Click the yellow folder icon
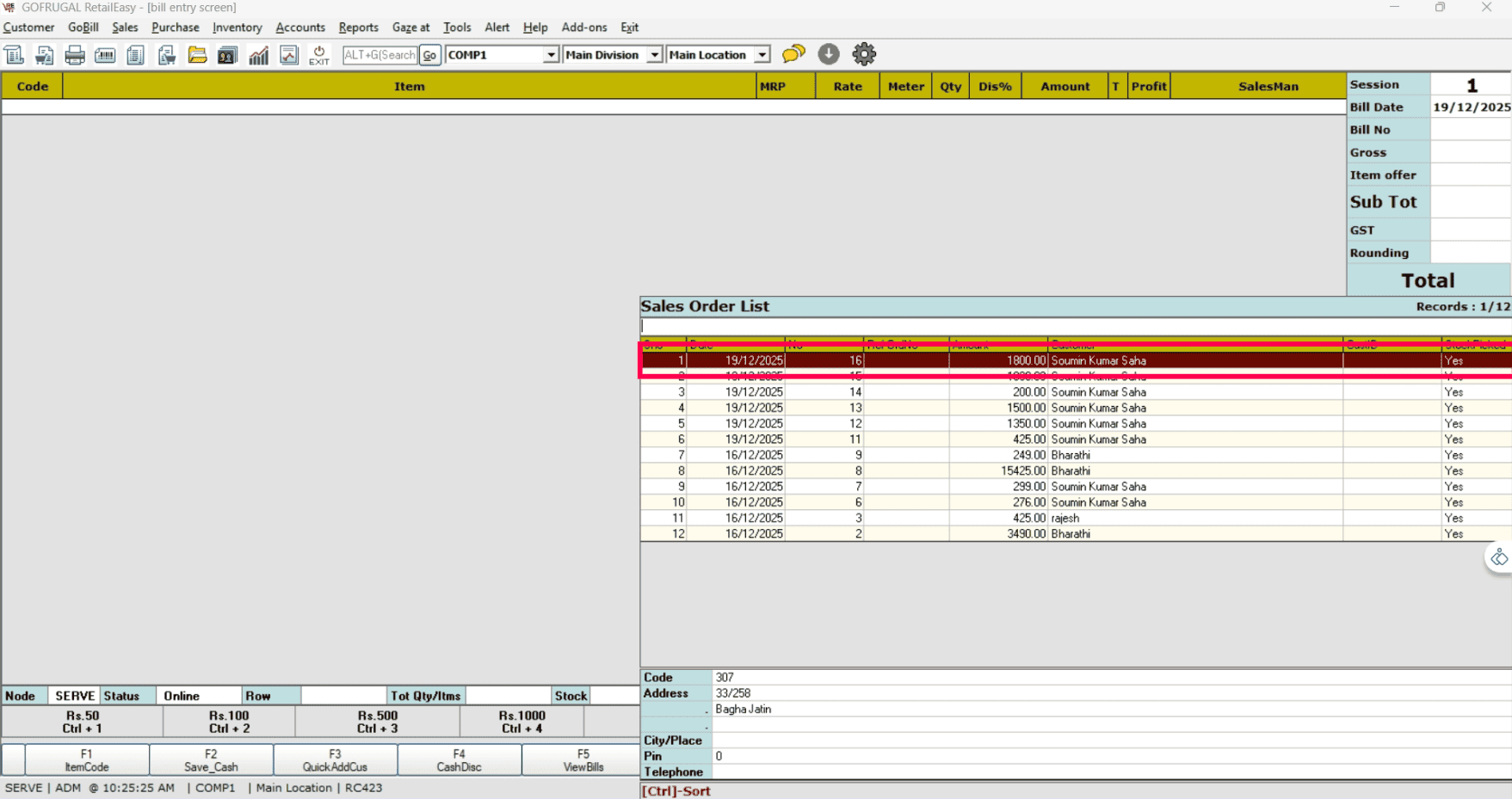1512x799 pixels. 197,55
